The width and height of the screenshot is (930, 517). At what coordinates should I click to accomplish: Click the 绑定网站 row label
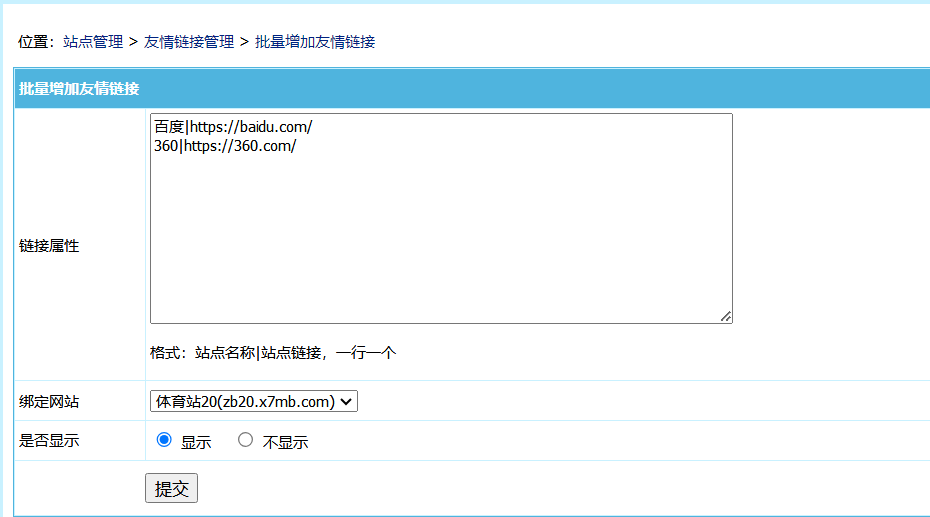(49, 402)
